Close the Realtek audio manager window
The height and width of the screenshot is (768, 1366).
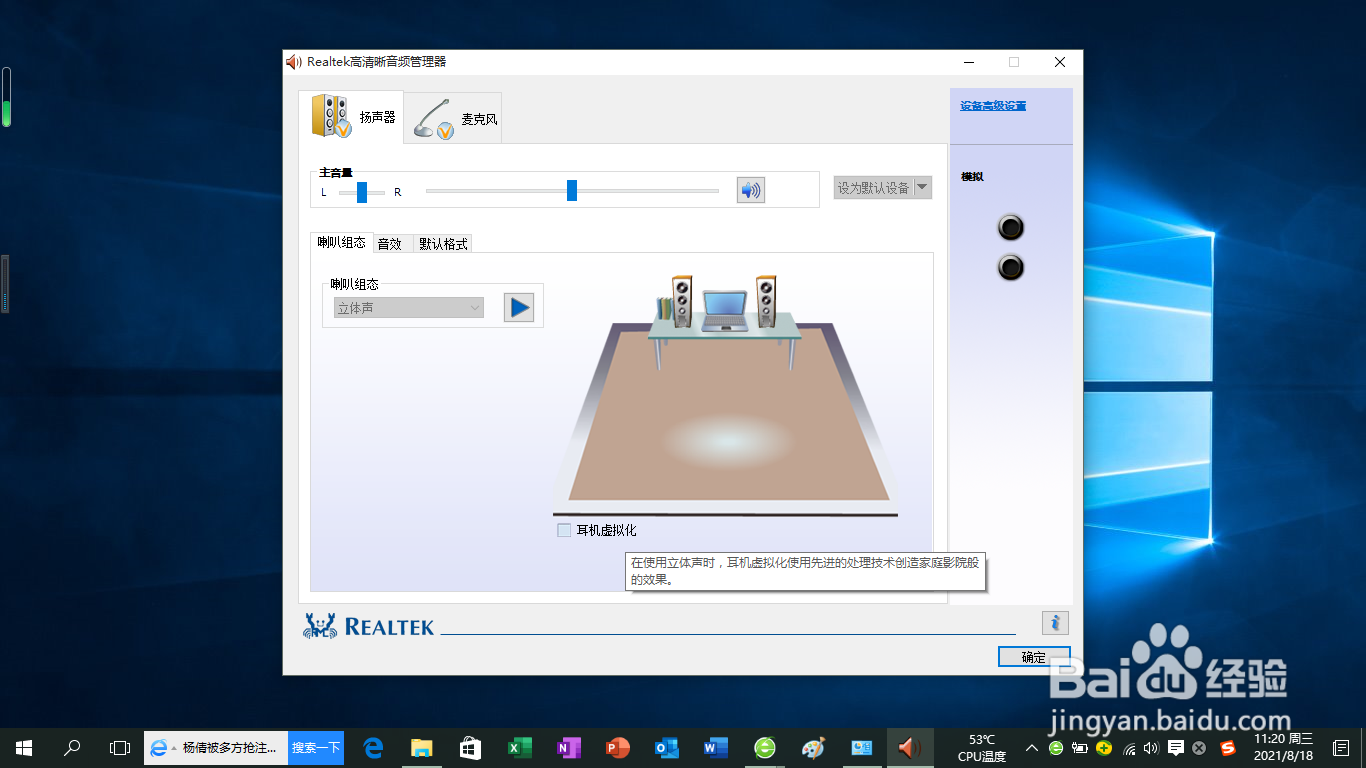coord(1060,62)
